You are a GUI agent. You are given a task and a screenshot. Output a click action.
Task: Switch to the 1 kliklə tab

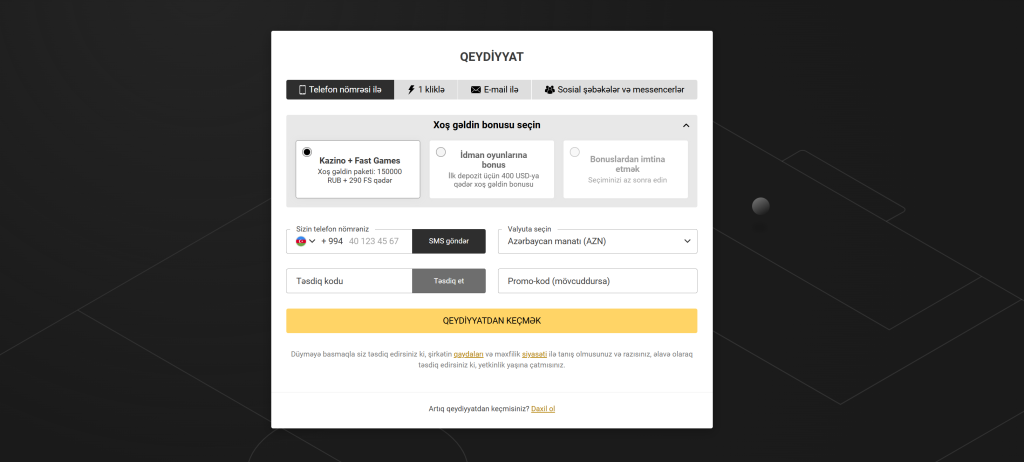click(426, 90)
